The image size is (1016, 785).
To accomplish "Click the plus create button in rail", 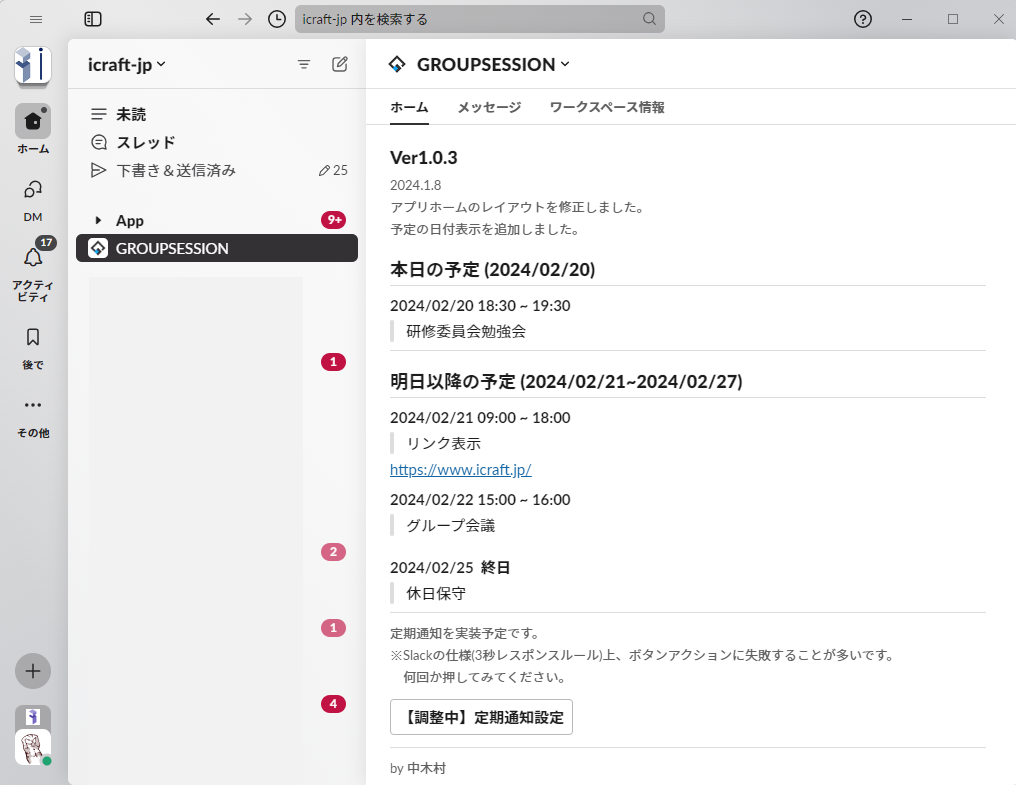I will pyautogui.click(x=33, y=671).
